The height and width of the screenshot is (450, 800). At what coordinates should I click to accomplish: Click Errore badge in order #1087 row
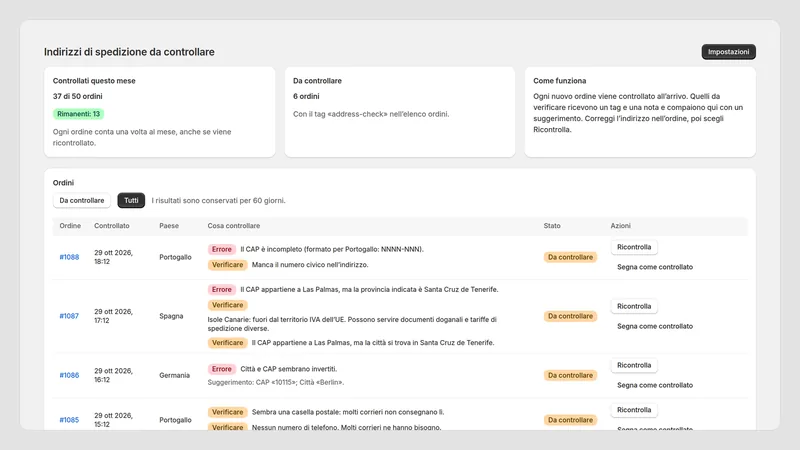click(x=221, y=289)
